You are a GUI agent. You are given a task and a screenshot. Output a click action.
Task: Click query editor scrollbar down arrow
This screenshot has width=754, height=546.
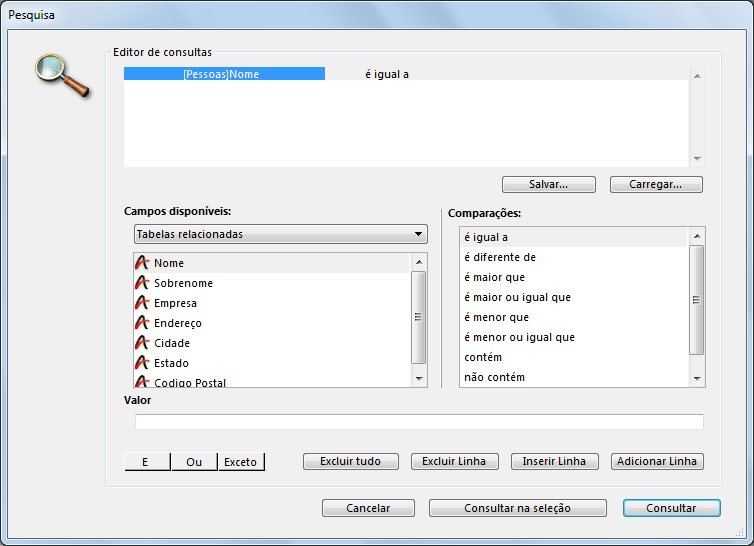click(697, 159)
